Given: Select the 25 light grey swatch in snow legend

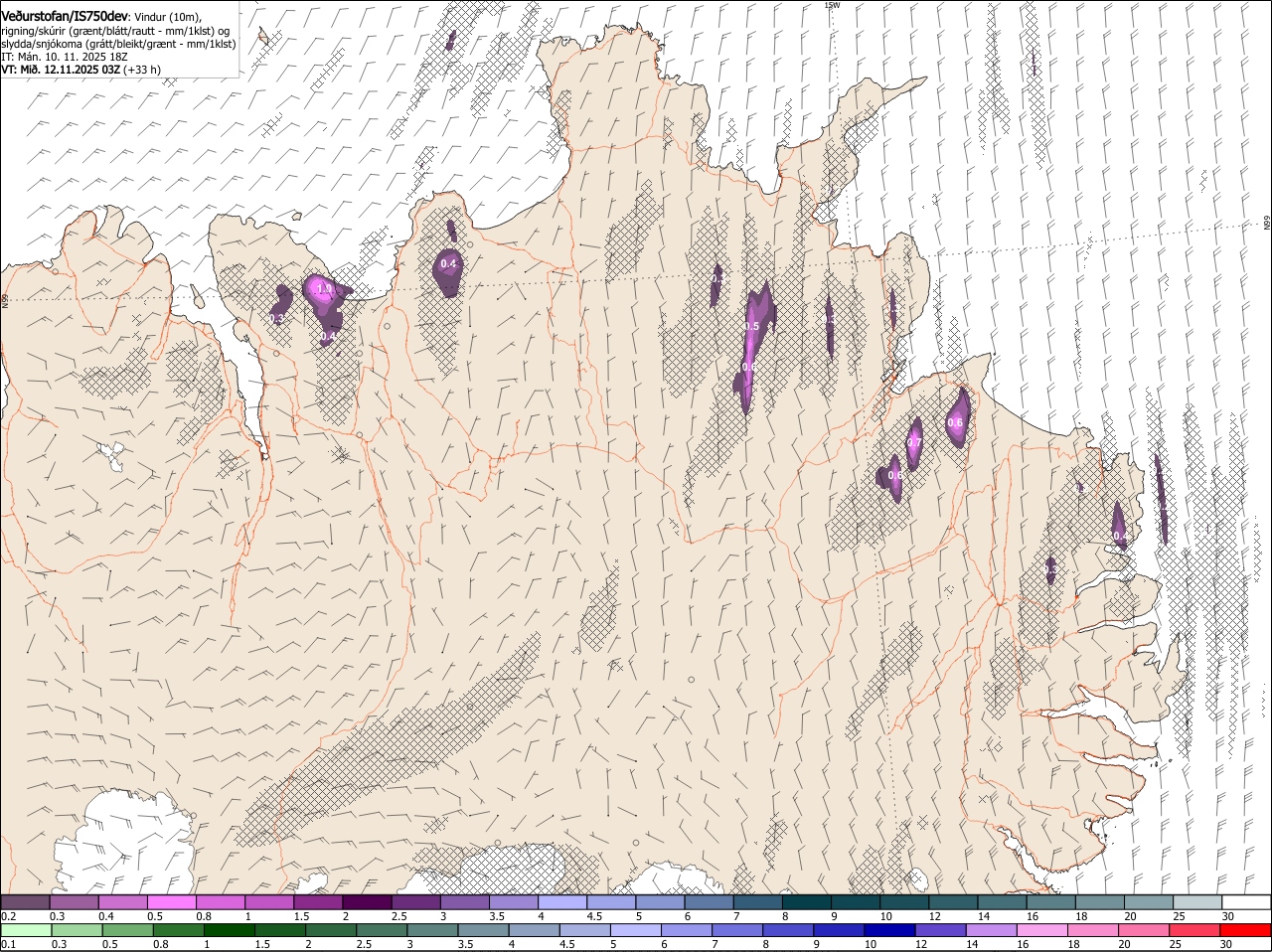Looking at the screenshot, I should point(1197,902).
